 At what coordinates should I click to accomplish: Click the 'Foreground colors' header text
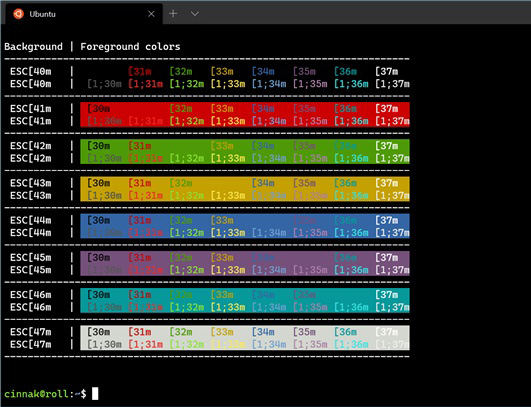[x=130, y=47]
